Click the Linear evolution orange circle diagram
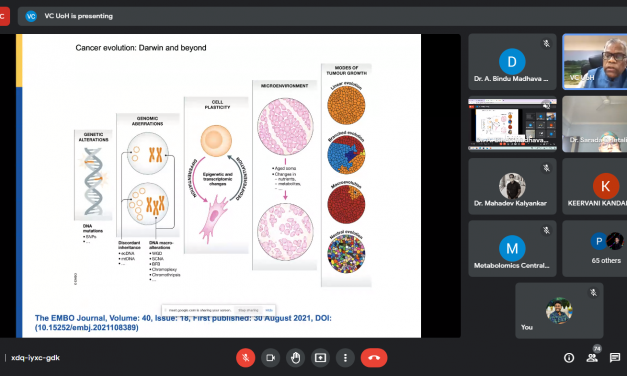The image size is (627, 376). [x=346, y=105]
